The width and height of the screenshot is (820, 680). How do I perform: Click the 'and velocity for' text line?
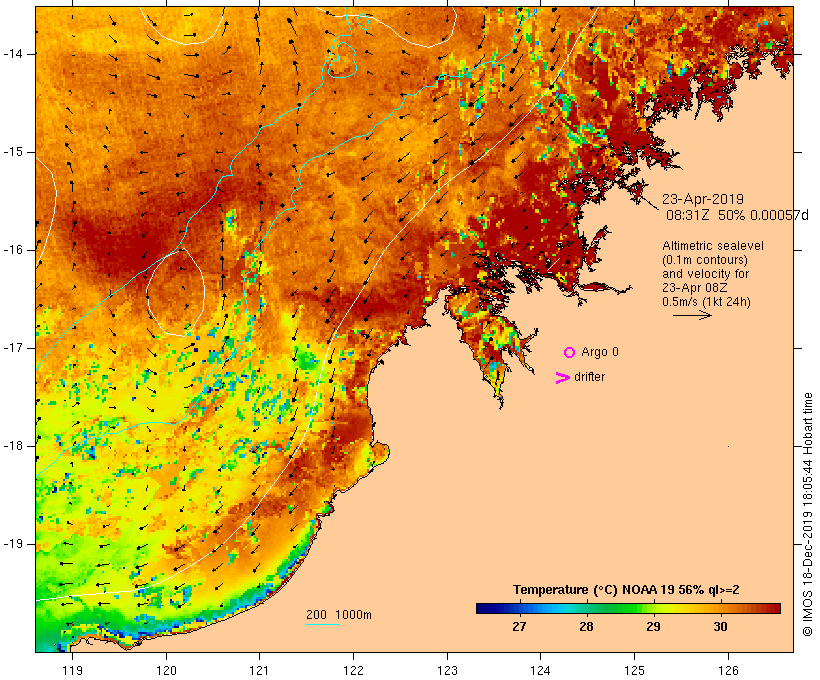point(705,274)
